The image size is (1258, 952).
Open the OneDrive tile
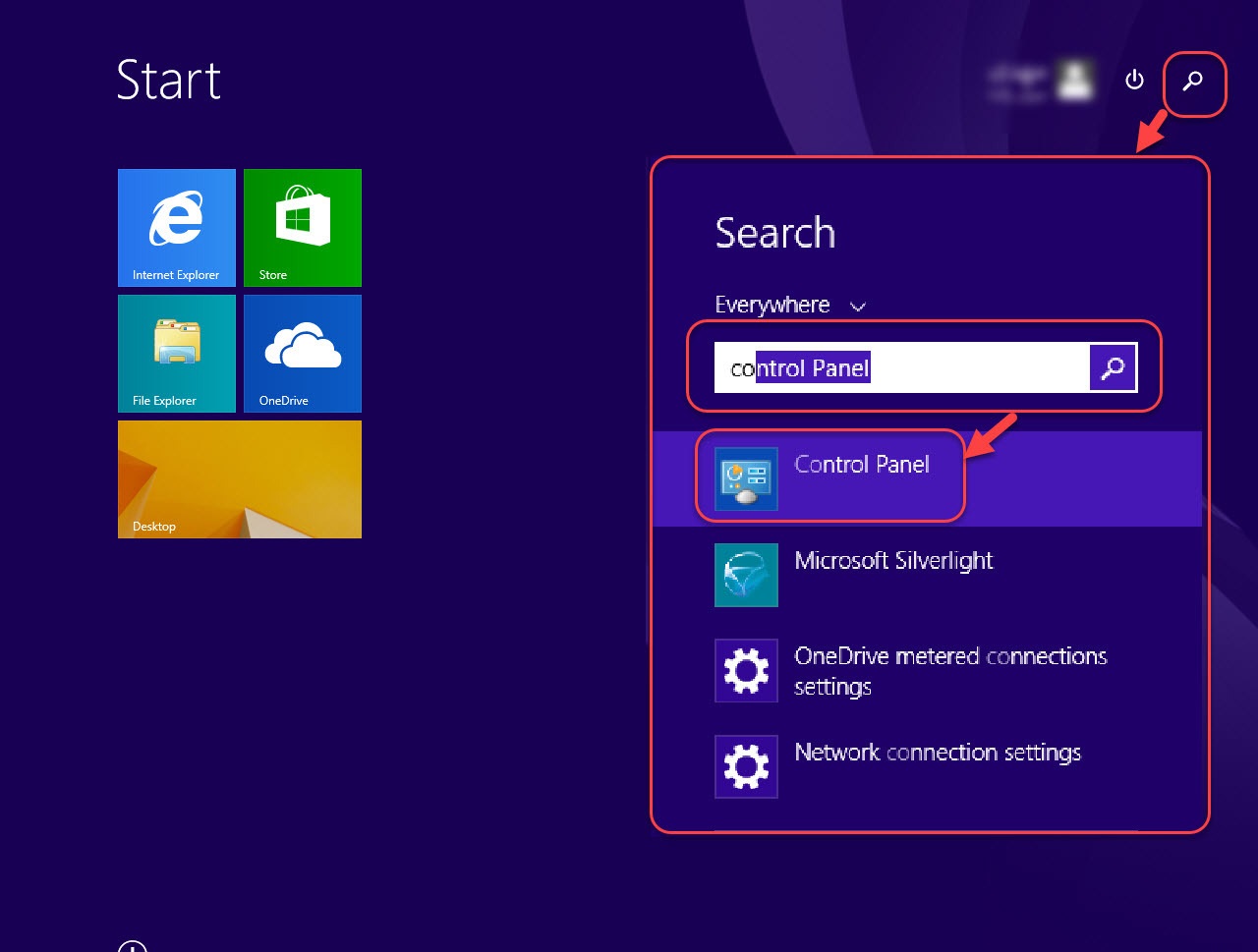coord(303,354)
